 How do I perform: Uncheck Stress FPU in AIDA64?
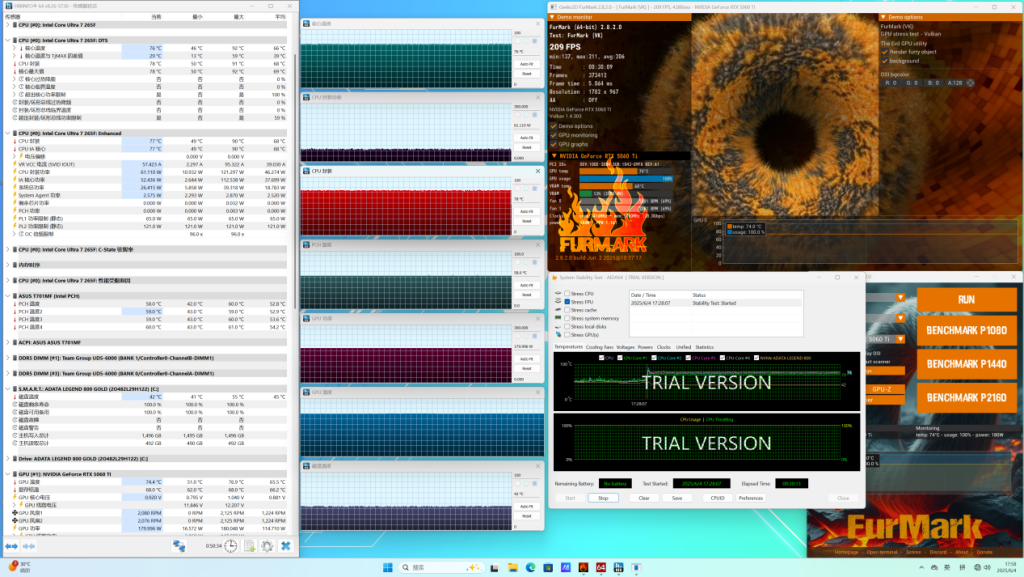click(x=567, y=302)
